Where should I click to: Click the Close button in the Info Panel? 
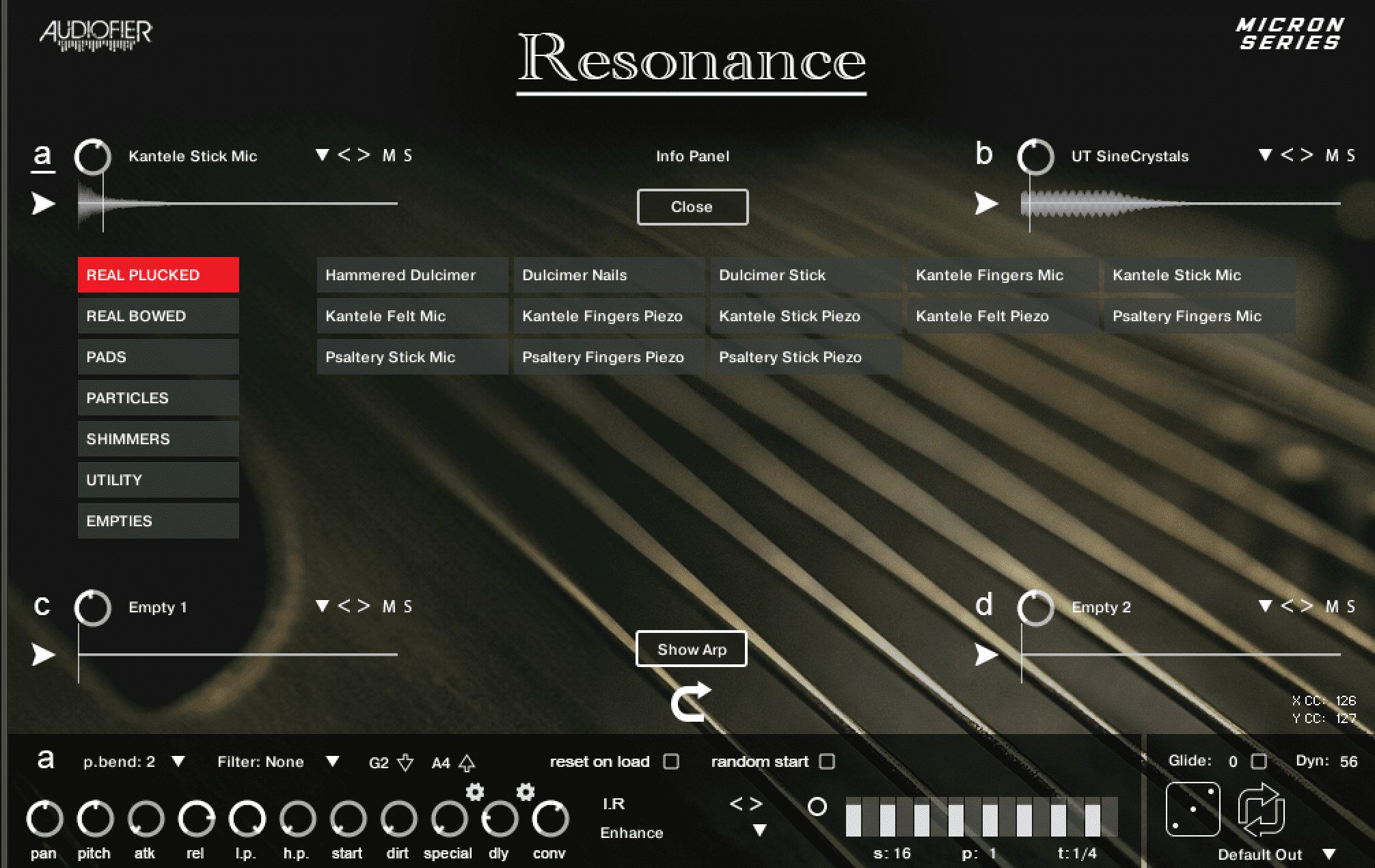(692, 206)
